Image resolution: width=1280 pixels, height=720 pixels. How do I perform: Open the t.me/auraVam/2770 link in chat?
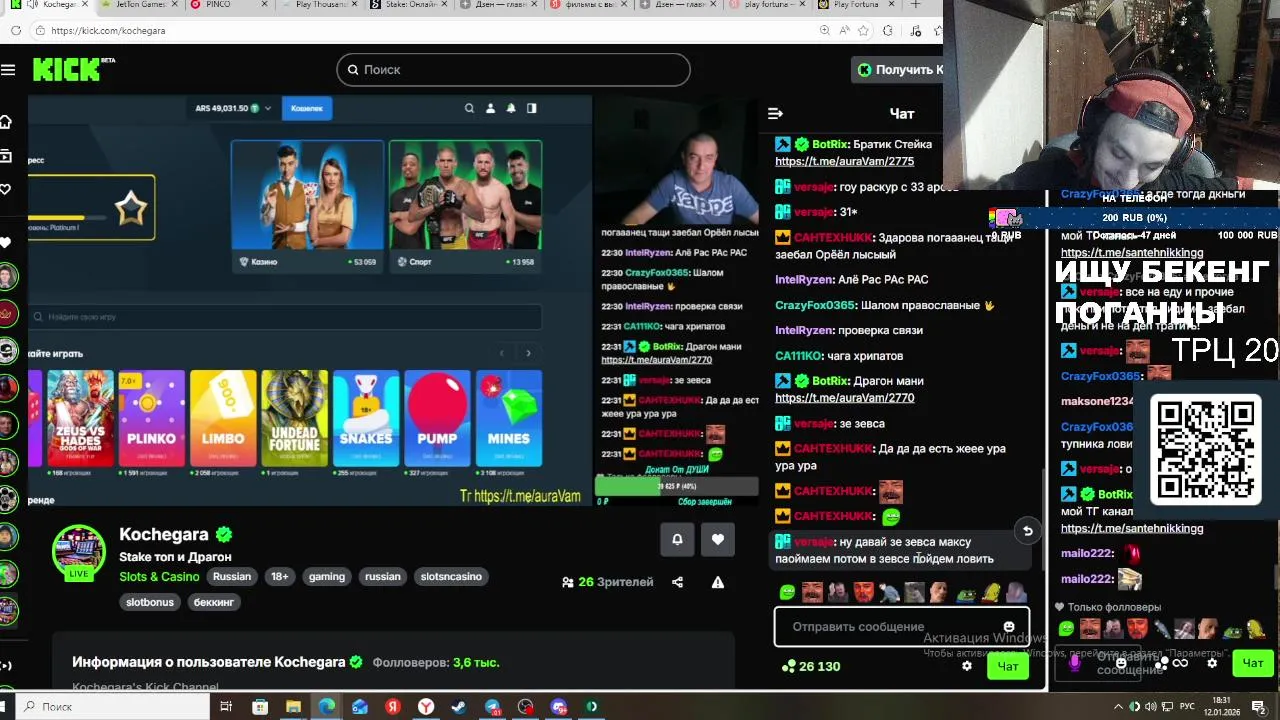844,397
